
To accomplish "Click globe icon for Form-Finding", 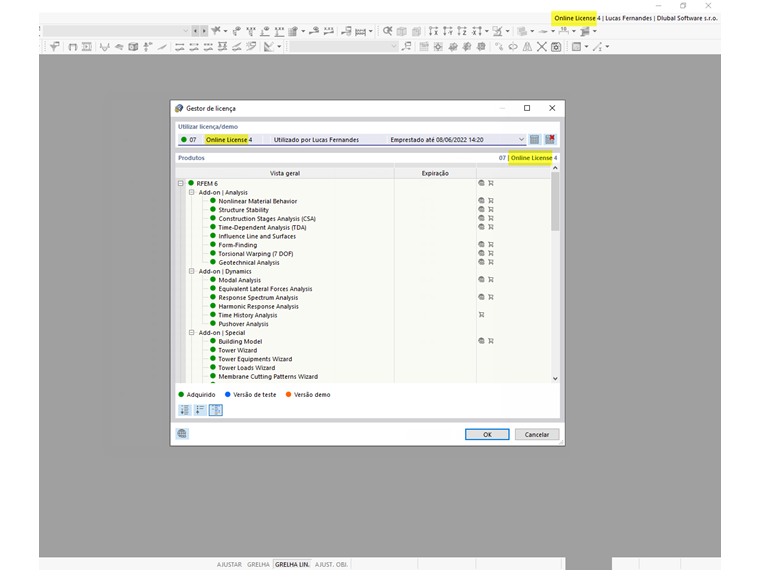I will point(481,244).
